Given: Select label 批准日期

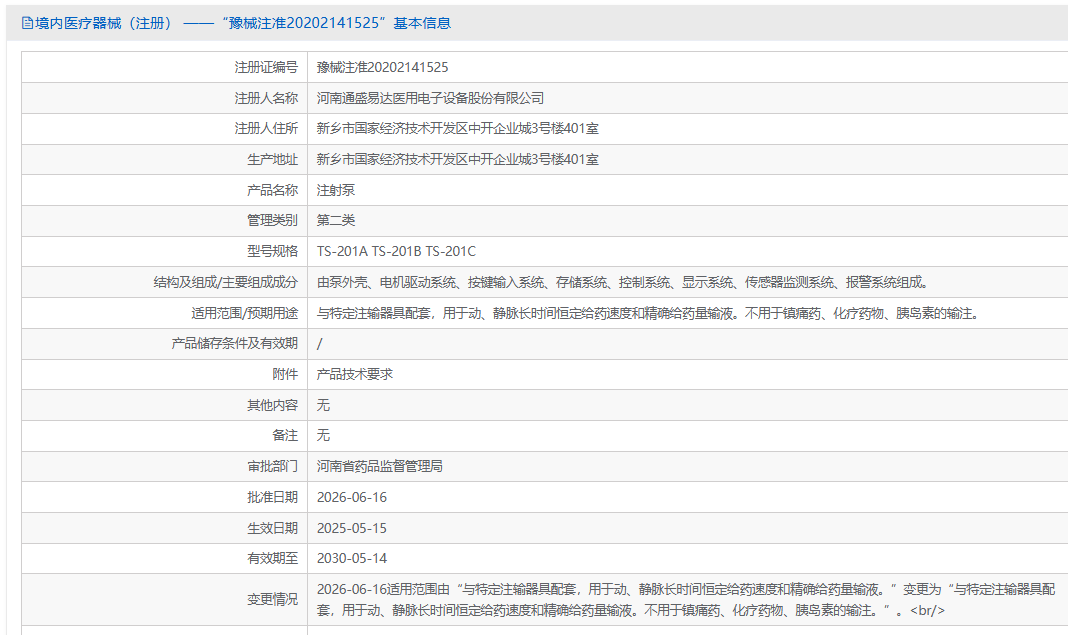Looking at the screenshot, I should (272, 497).
